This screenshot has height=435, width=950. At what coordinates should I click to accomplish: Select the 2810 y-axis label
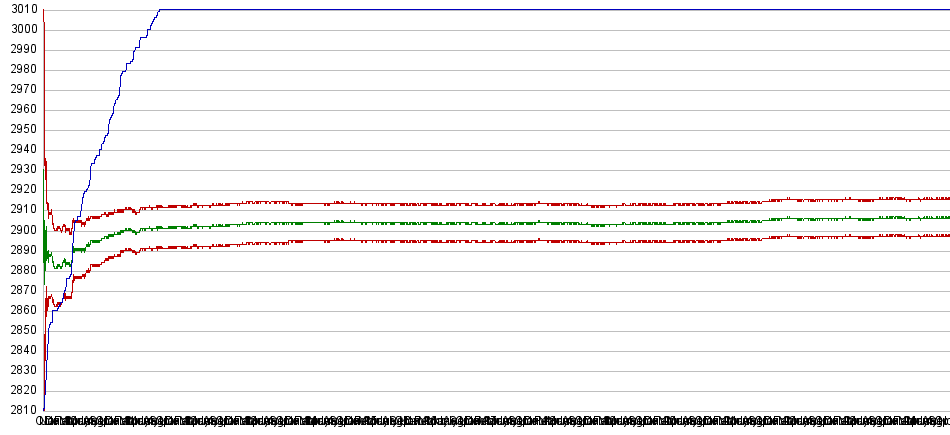(20, 410)
